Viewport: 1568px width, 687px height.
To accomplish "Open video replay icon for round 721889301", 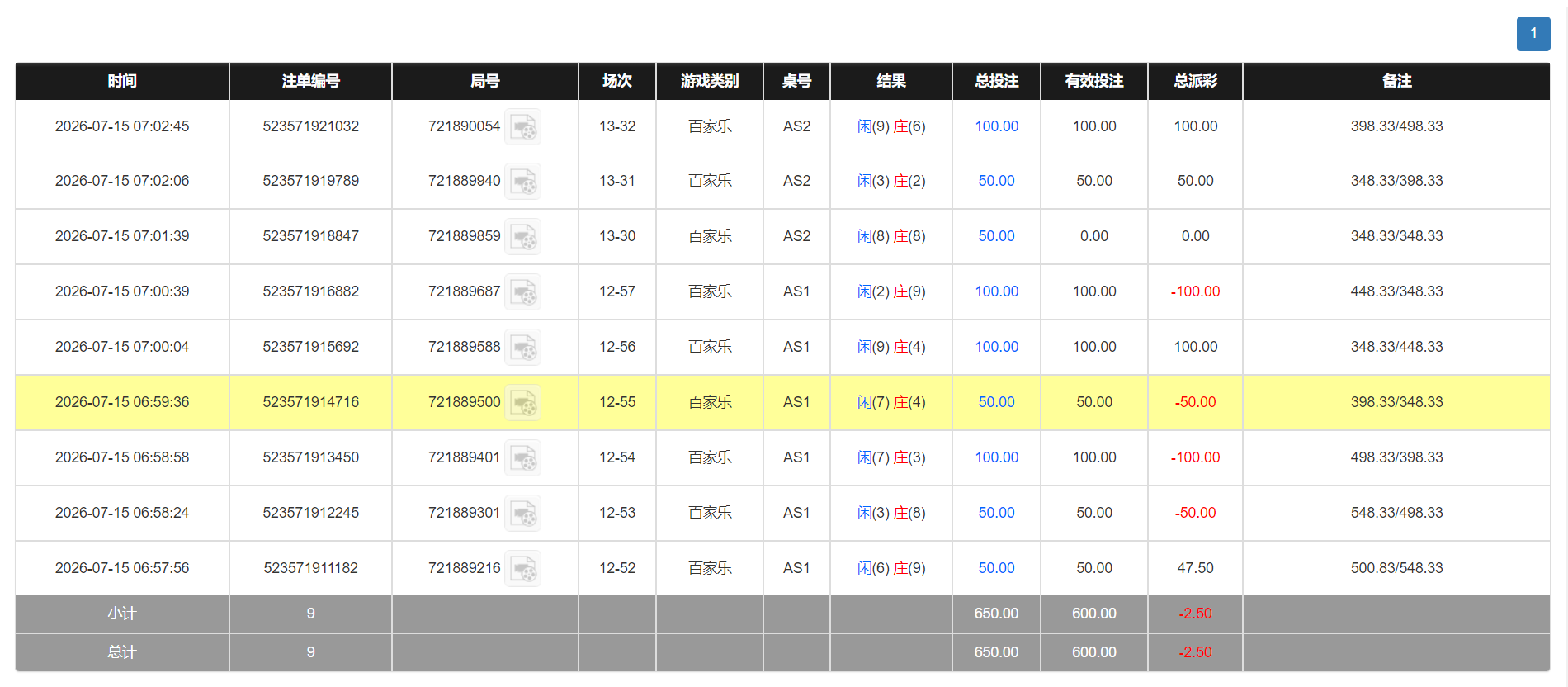I will 523,513.
